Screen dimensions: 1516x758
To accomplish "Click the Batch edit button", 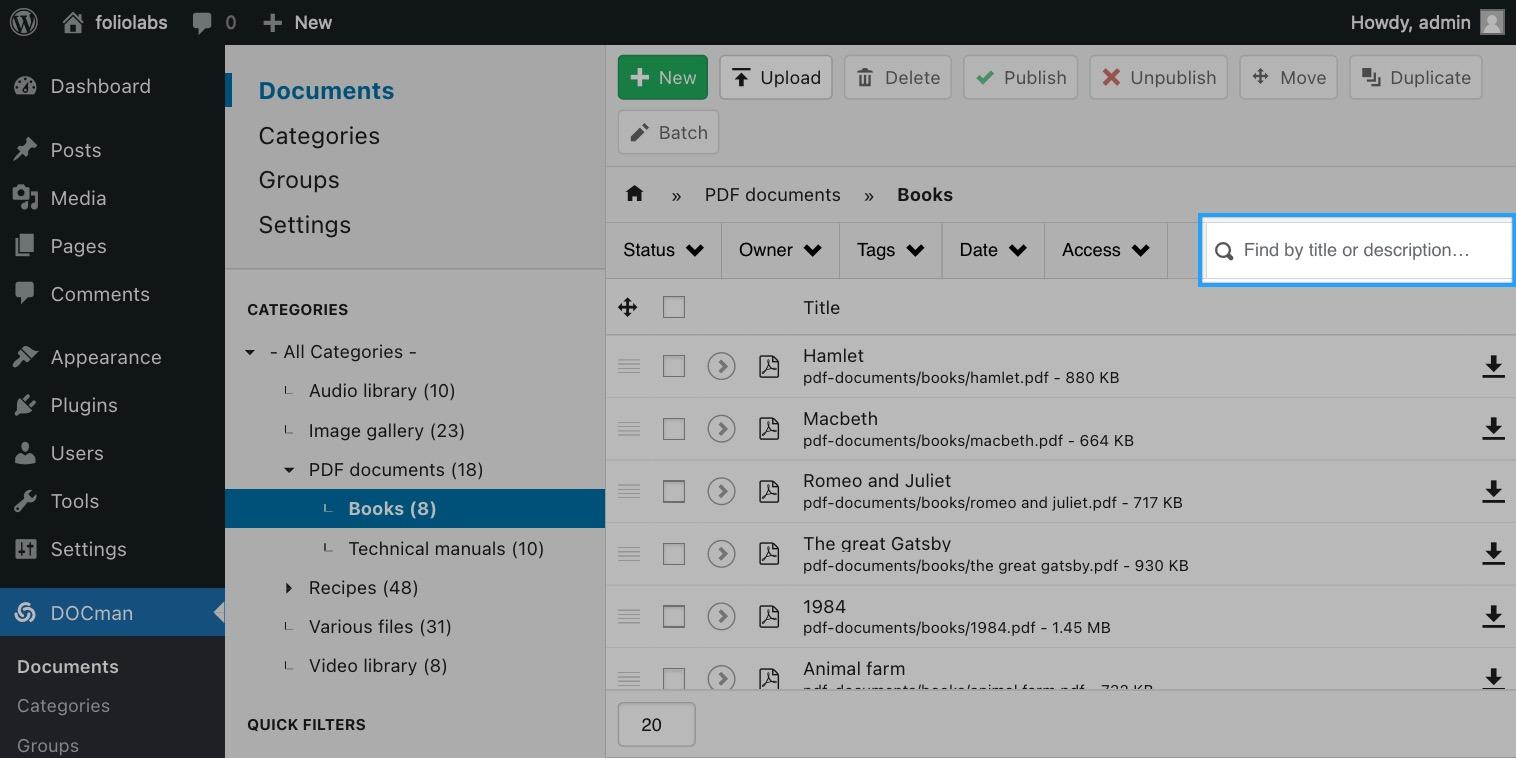I will 668,132.
